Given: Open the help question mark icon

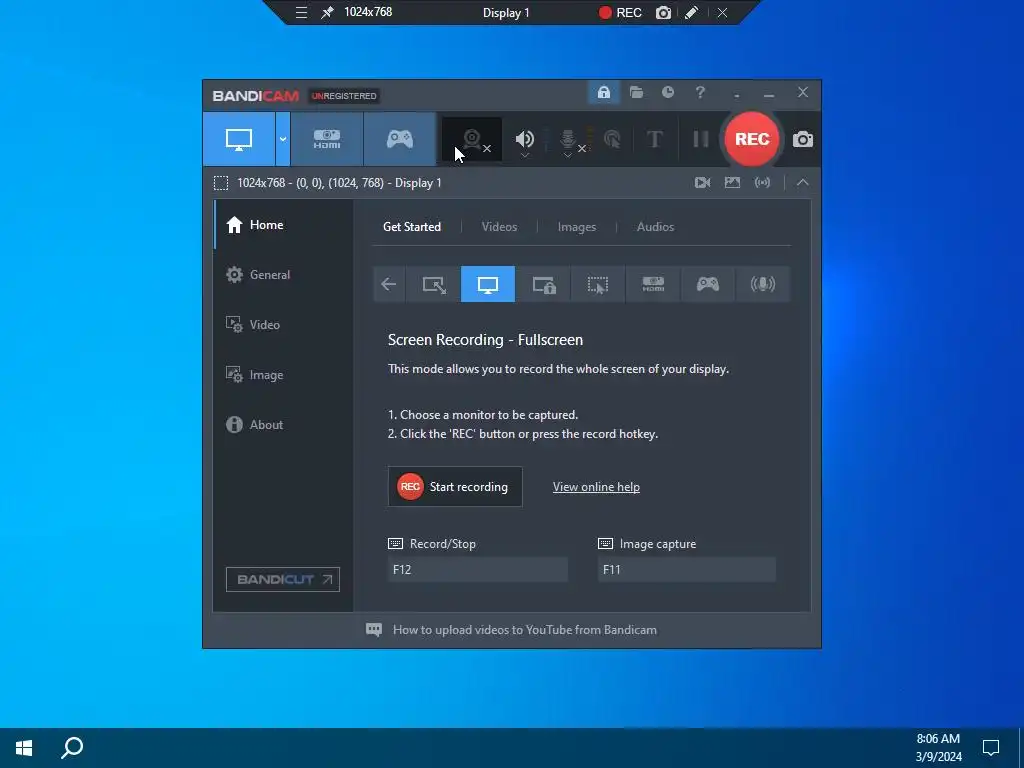Looking at the screenshot, I should (x=700, y=92).
